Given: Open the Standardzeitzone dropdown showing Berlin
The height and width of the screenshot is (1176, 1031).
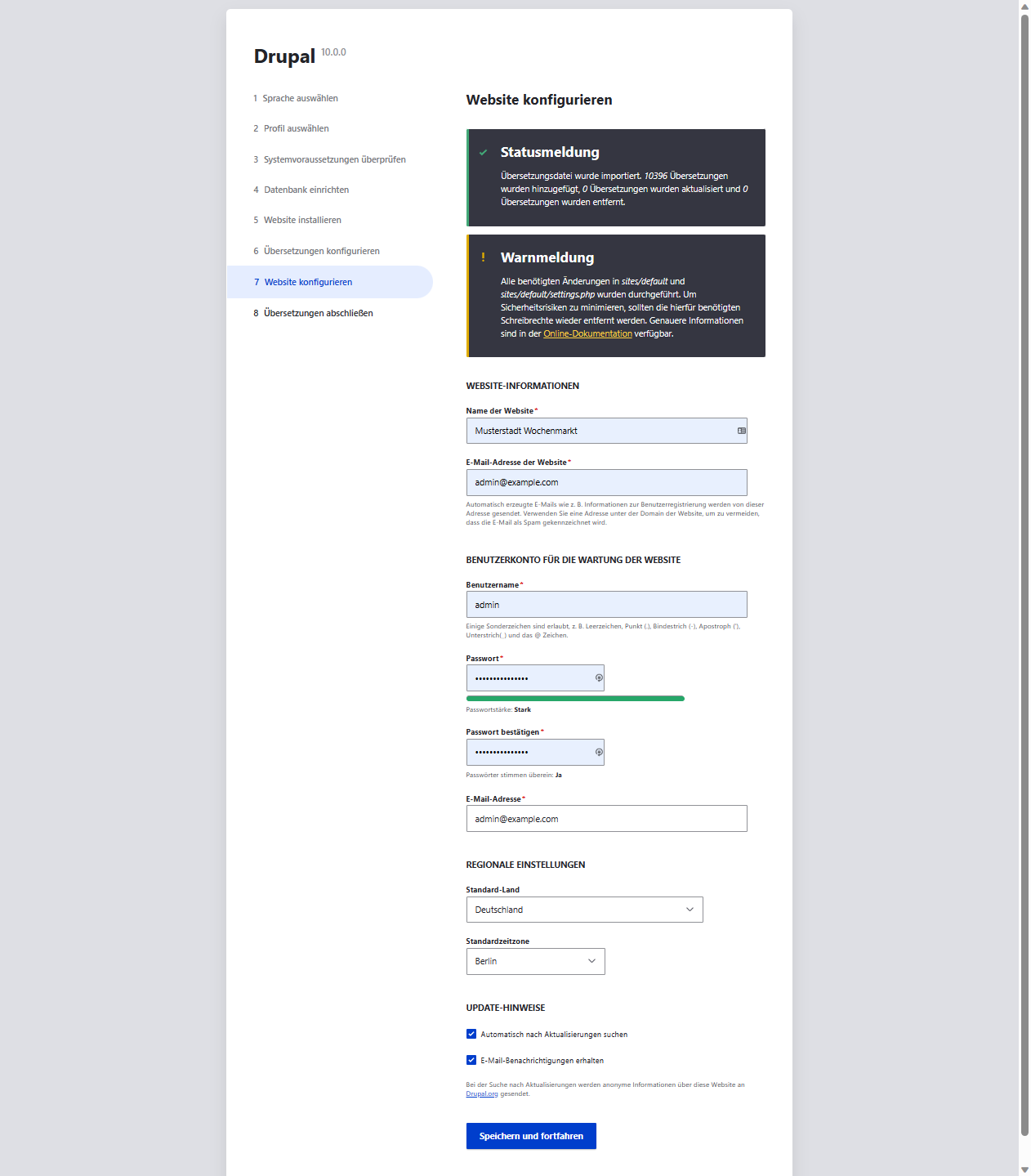Looking at the screenshot, I should (x=535, y=961).
